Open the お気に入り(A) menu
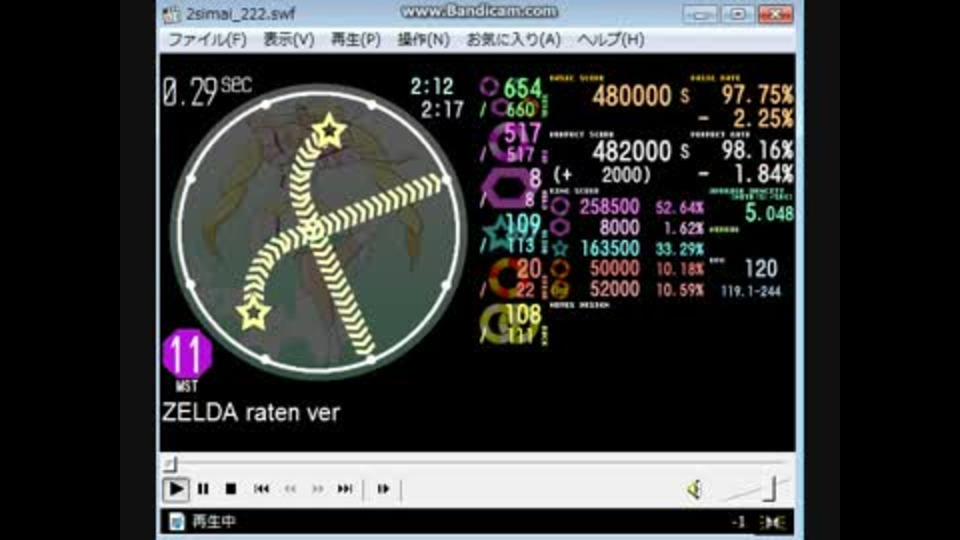Image resolution: width=960 pixels, height=540 pixels. (513, 40)
